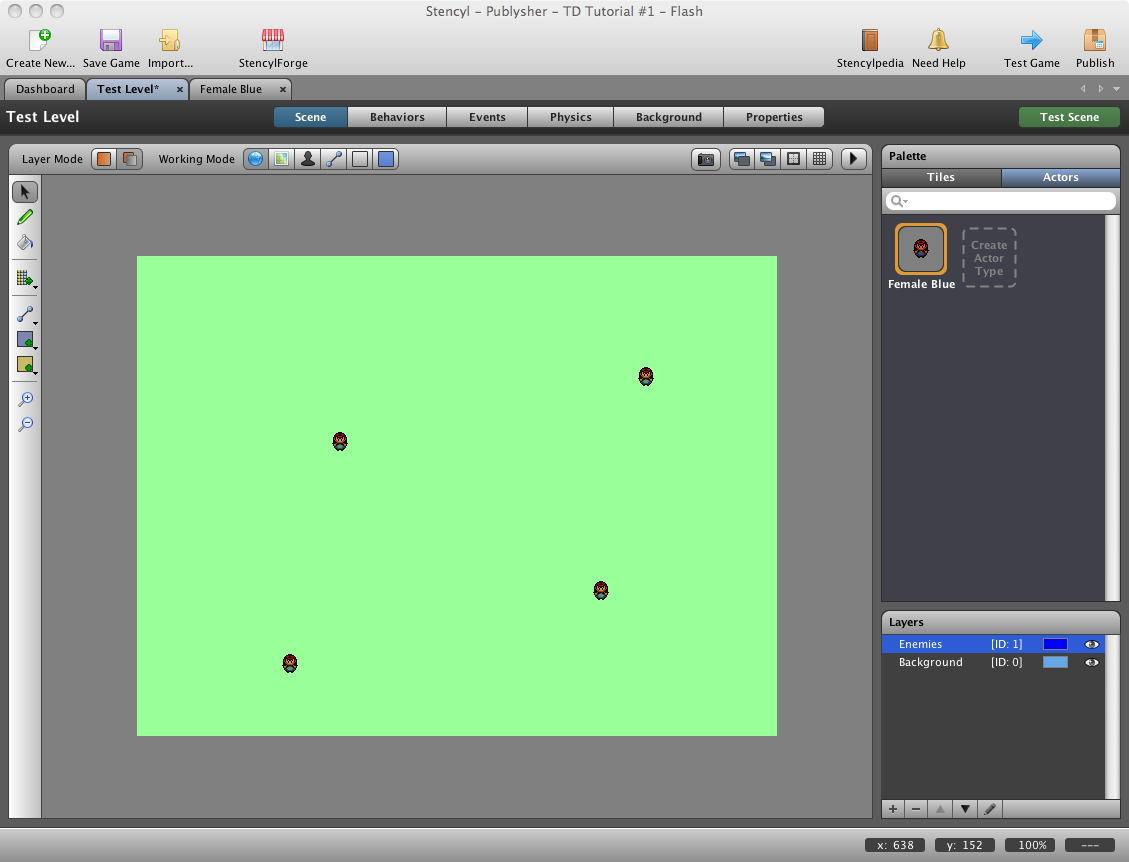Click Create New in the toolbar
This screenshot has width=1129, height=862.
point(40,49)
